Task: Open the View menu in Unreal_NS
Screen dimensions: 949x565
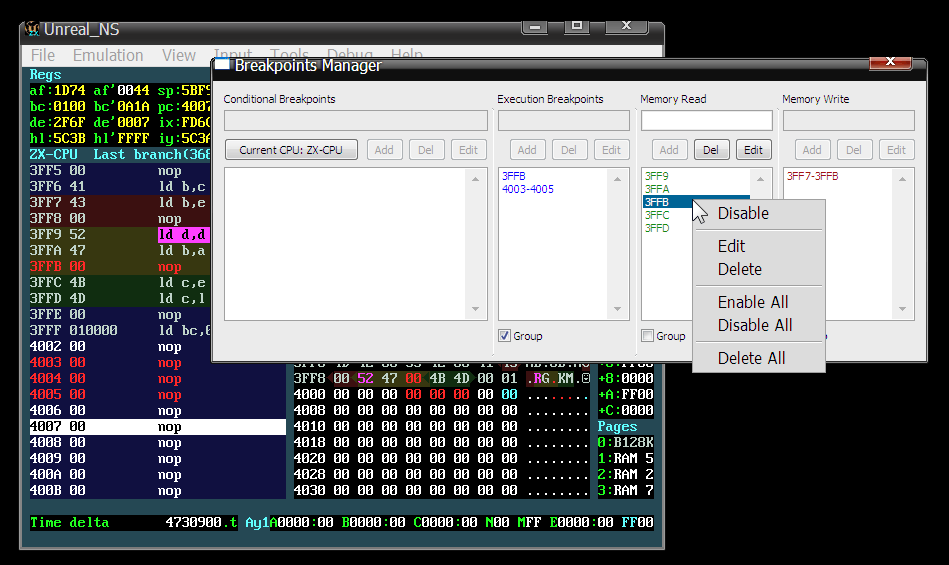Action: [x=179, y=55]
